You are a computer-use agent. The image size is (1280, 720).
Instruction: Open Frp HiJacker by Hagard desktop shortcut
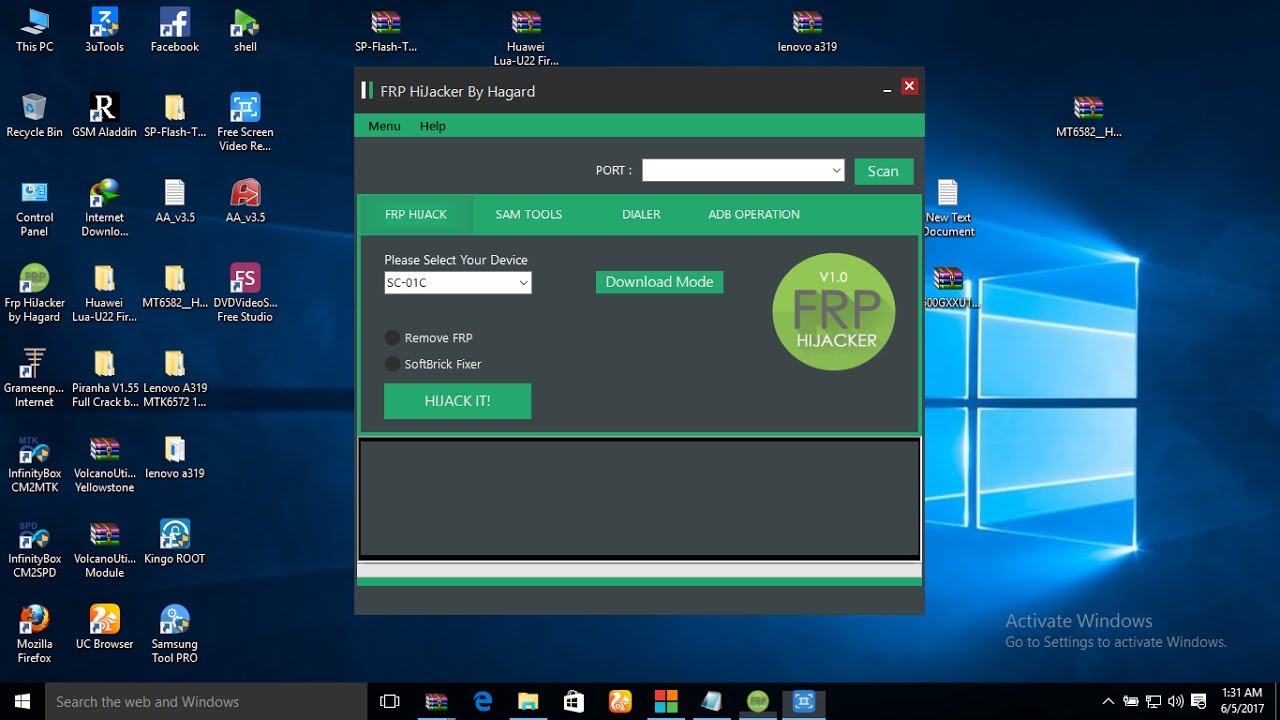click(x=34, y=293)
